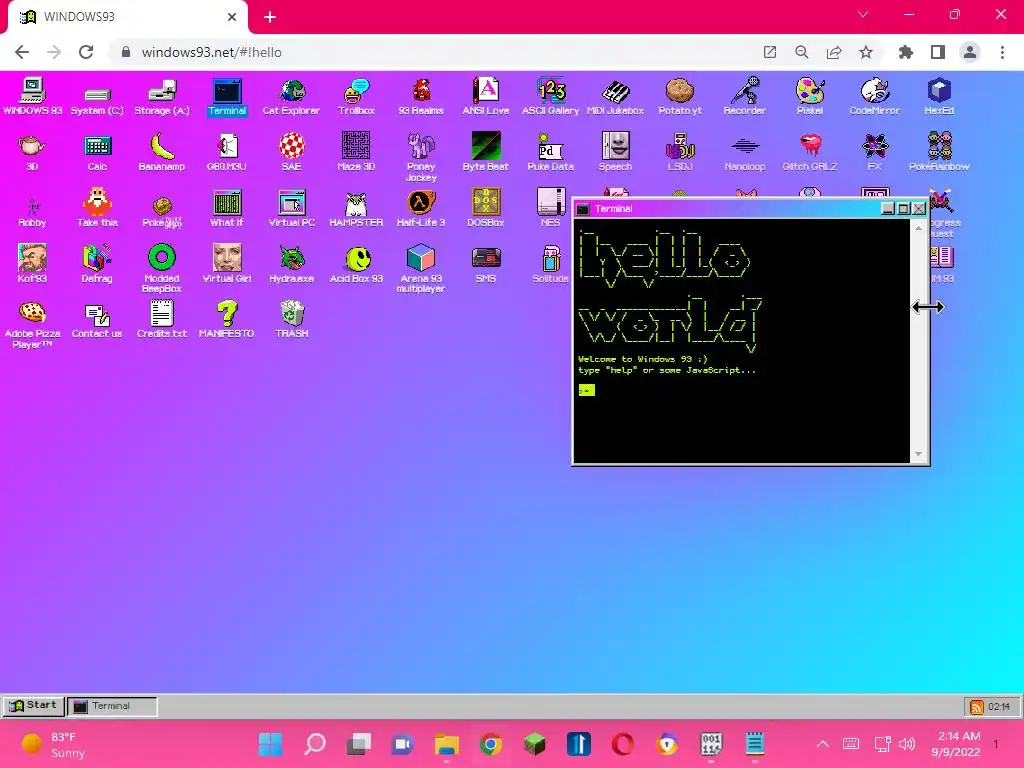This screenshot has height=768, width=1024.
Task: Open the Storage (A:) drive icon
Action: [162, 98]
